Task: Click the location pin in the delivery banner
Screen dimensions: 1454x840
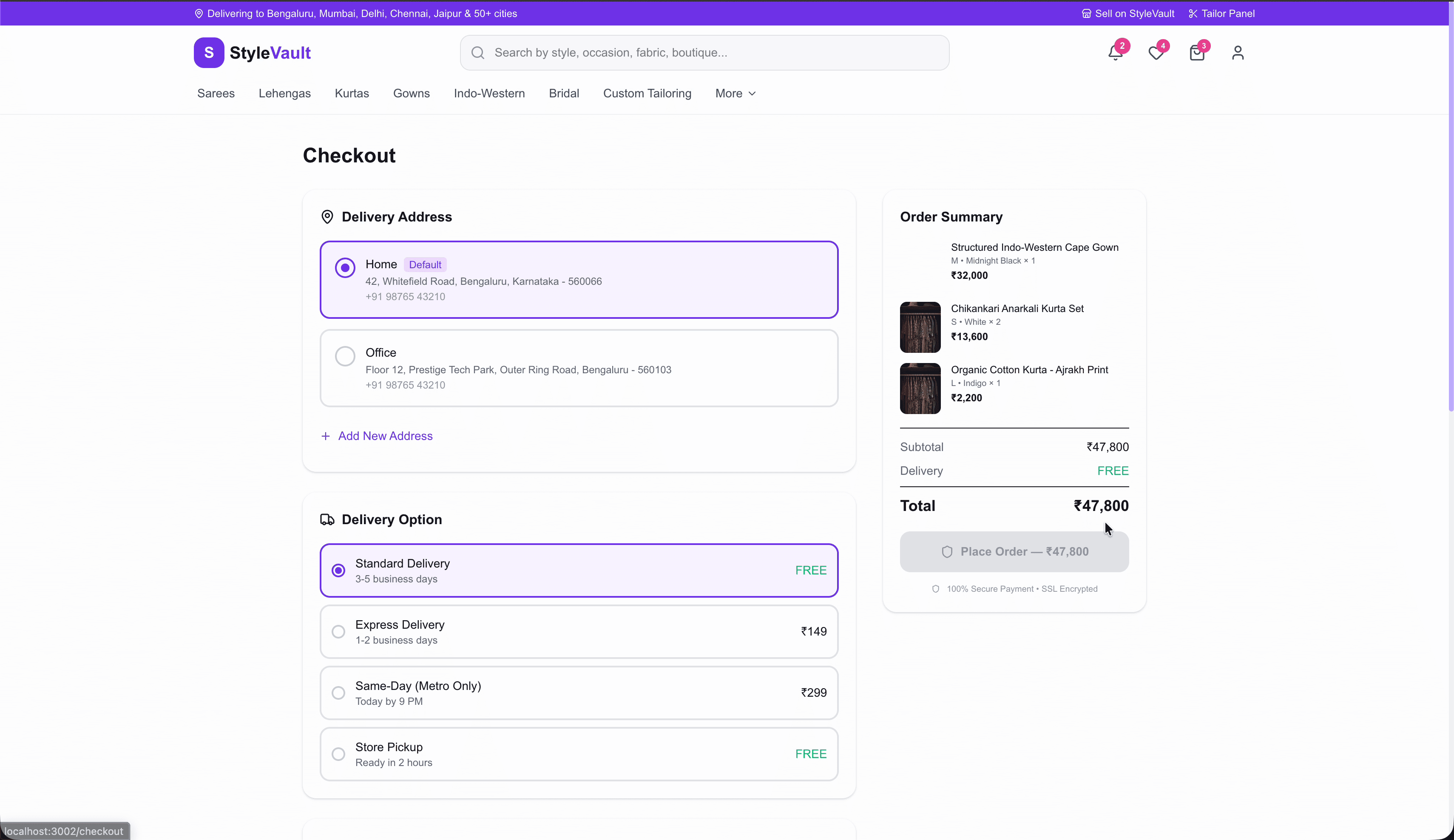Action: pyautogui.click(x=199, y=13)
